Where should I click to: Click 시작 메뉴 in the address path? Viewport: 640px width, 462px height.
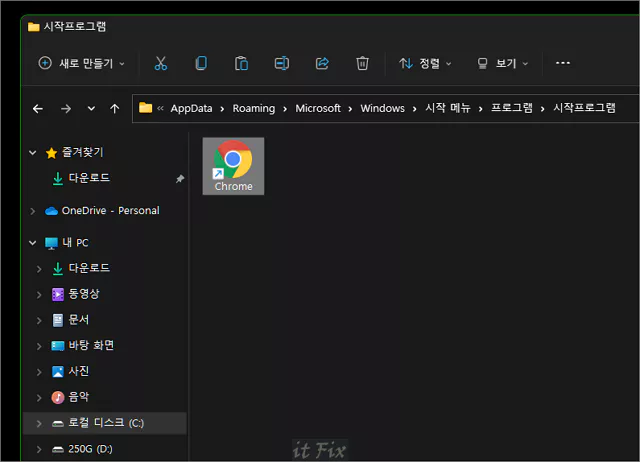click(x=448, y=108)
